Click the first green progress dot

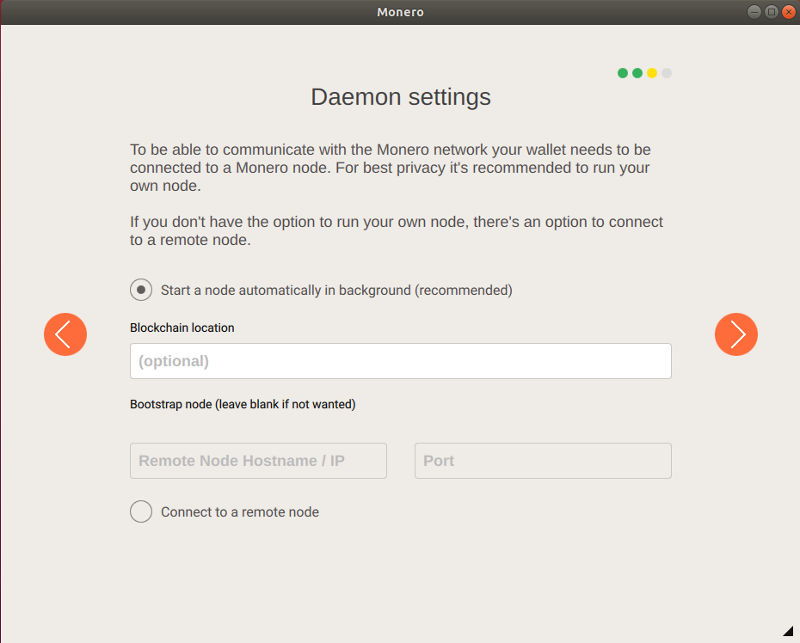(x=621, y=72)
